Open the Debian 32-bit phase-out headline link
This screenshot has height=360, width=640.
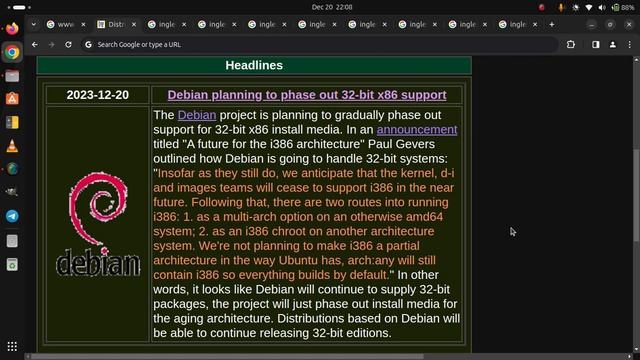[x=307, y=95]
